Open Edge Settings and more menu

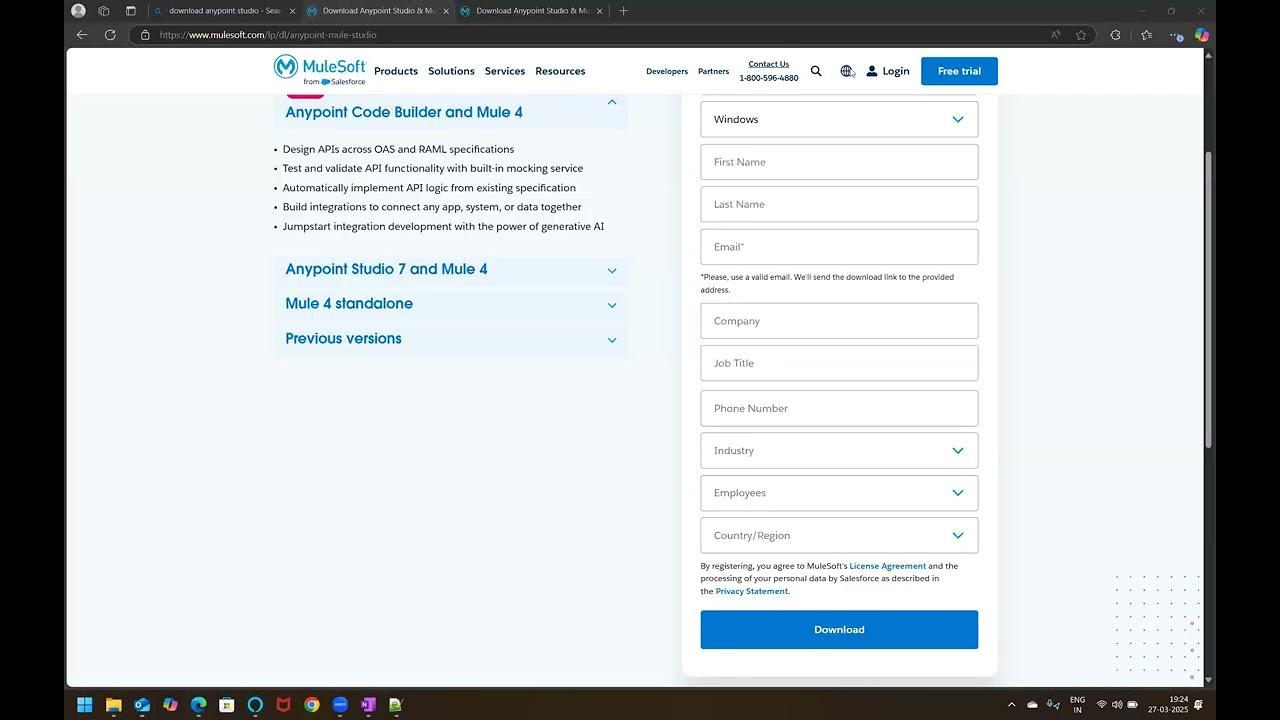point(1176,34)
